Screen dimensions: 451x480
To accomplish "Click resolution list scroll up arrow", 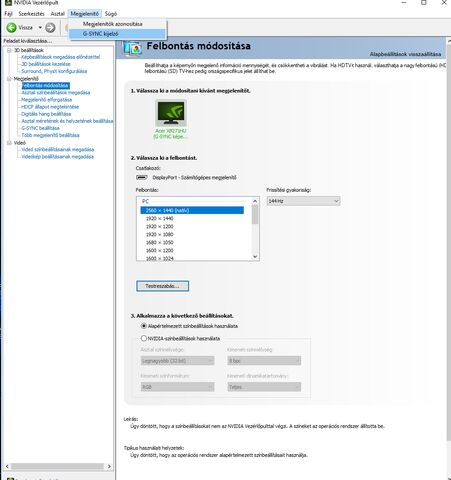I will tap(255, 201).
